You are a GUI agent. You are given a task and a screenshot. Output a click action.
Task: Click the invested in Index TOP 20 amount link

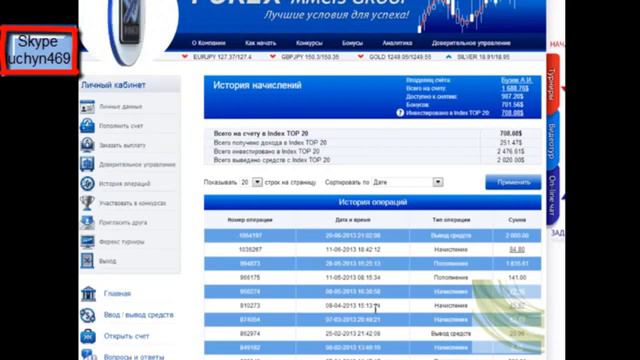pos(512,113)
